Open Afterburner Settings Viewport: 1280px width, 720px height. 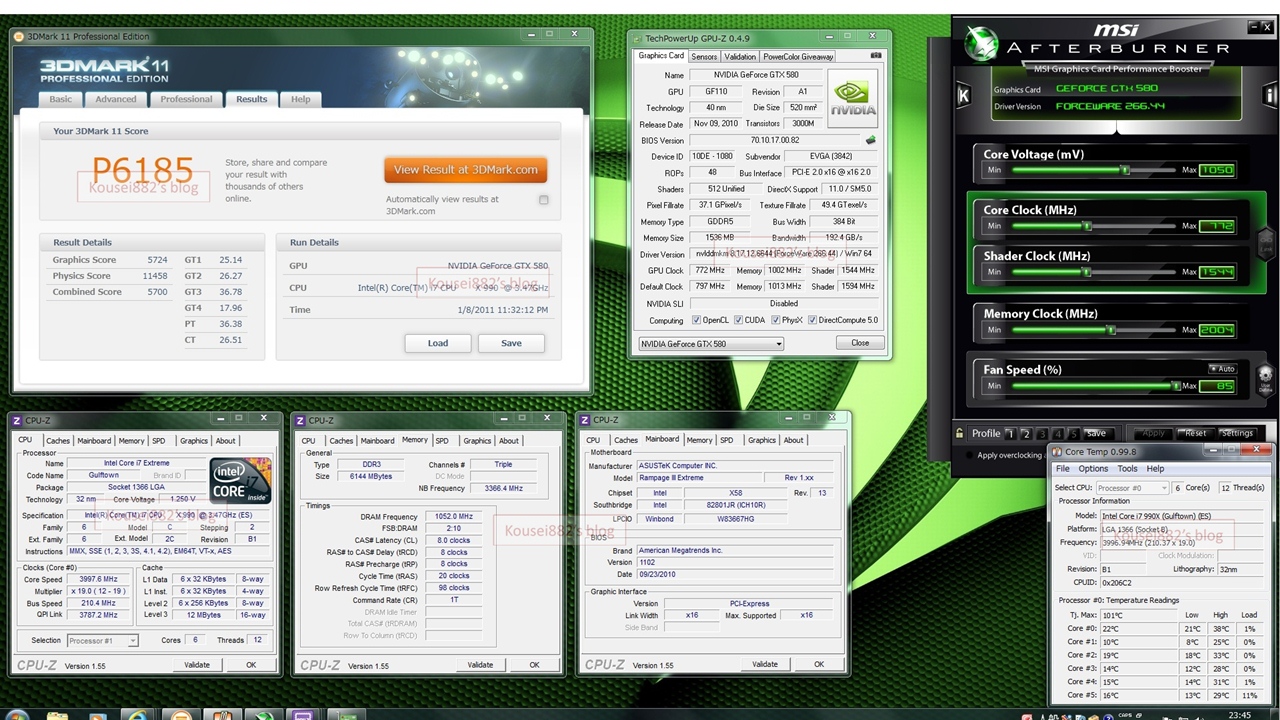(x=1237, y=433)
